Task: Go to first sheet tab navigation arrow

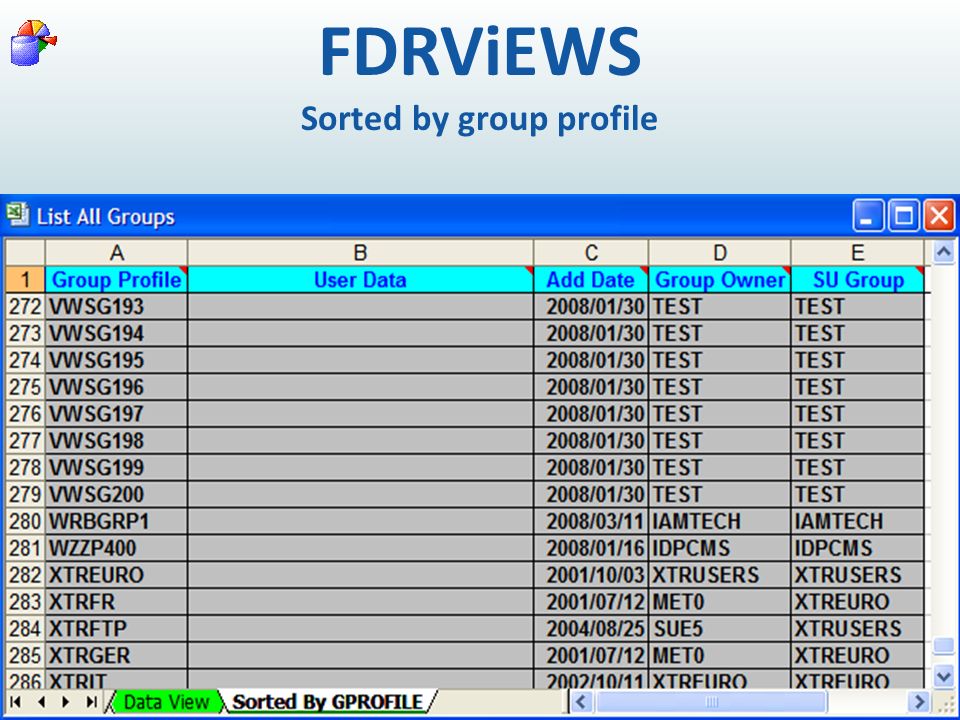Action: tap(16, 702)
